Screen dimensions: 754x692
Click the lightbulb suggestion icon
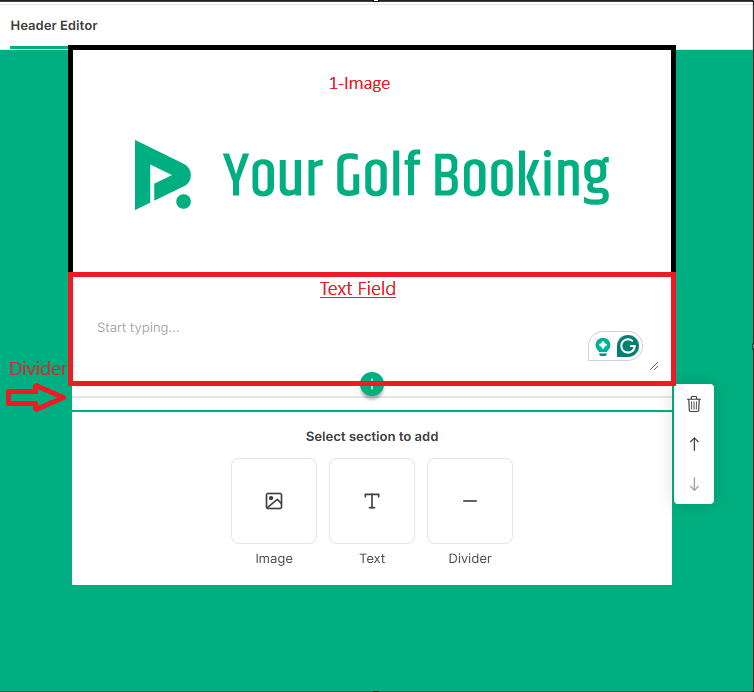point(603,346)
